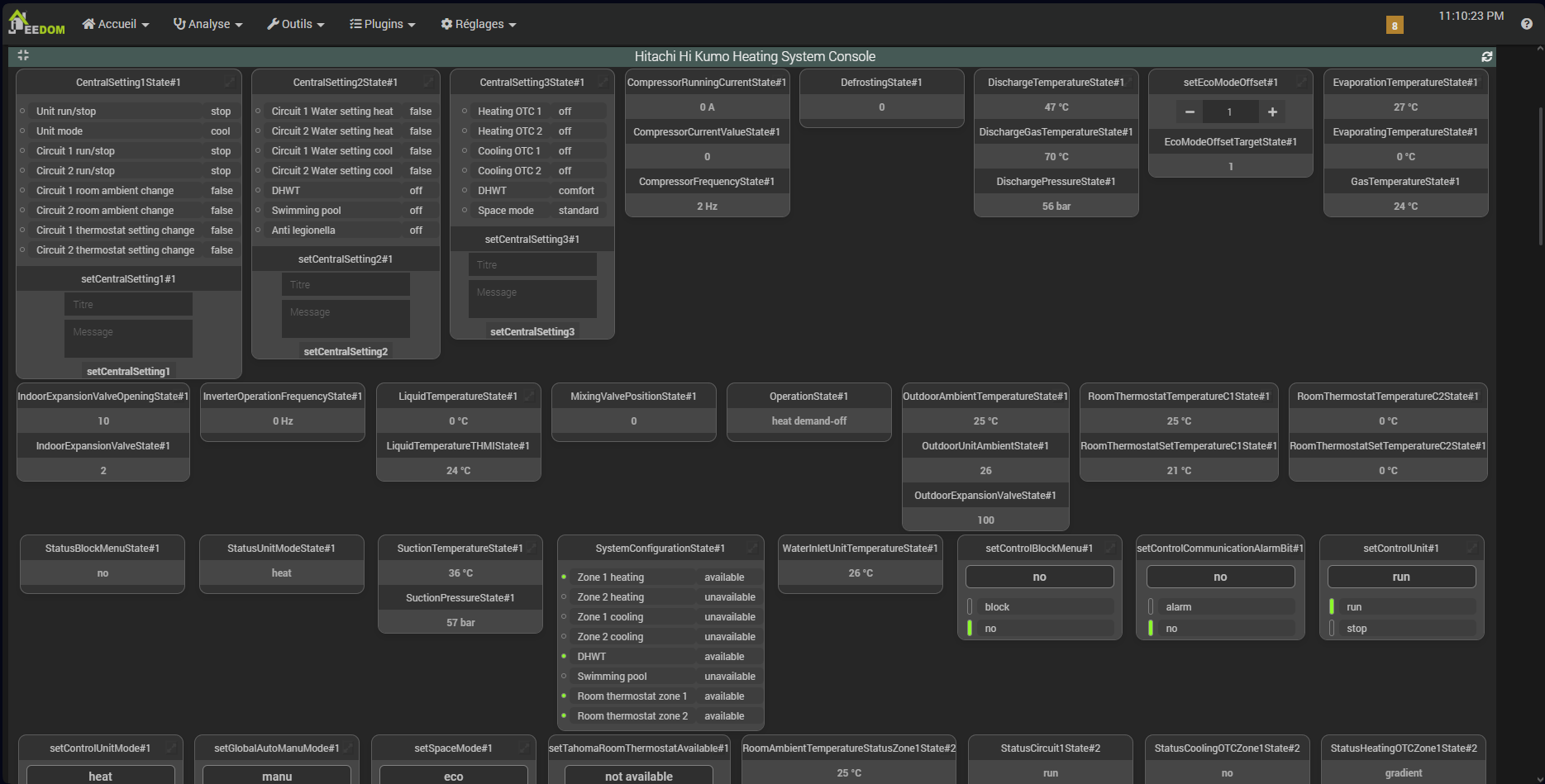Image resolution: width=1545 pixels, height=784 pixels.
Task: Click the 'Unit run/stop' row
Action: pyautogui.click(x=128, y=111)
